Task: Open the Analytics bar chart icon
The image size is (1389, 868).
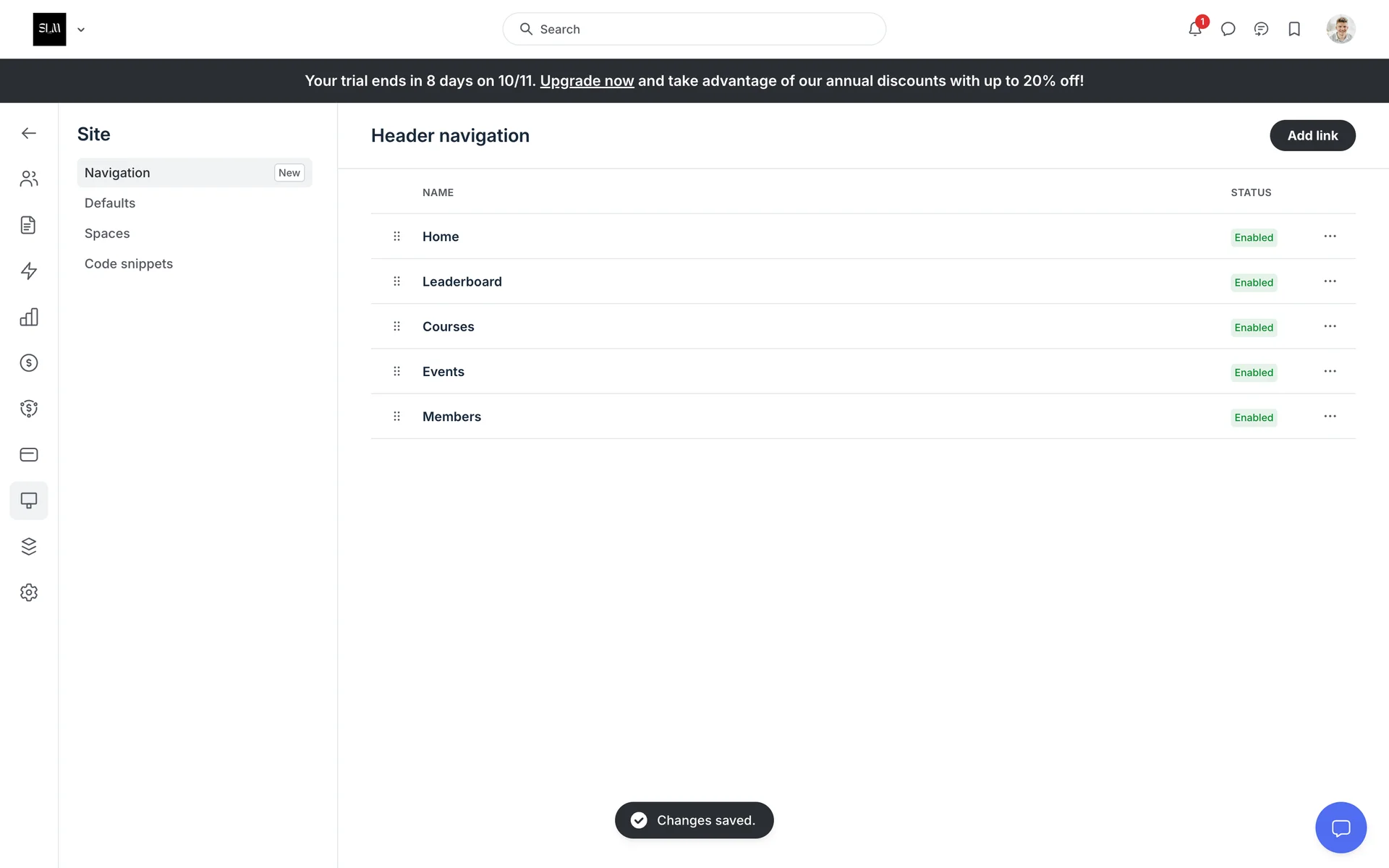Action: point(29,317)
